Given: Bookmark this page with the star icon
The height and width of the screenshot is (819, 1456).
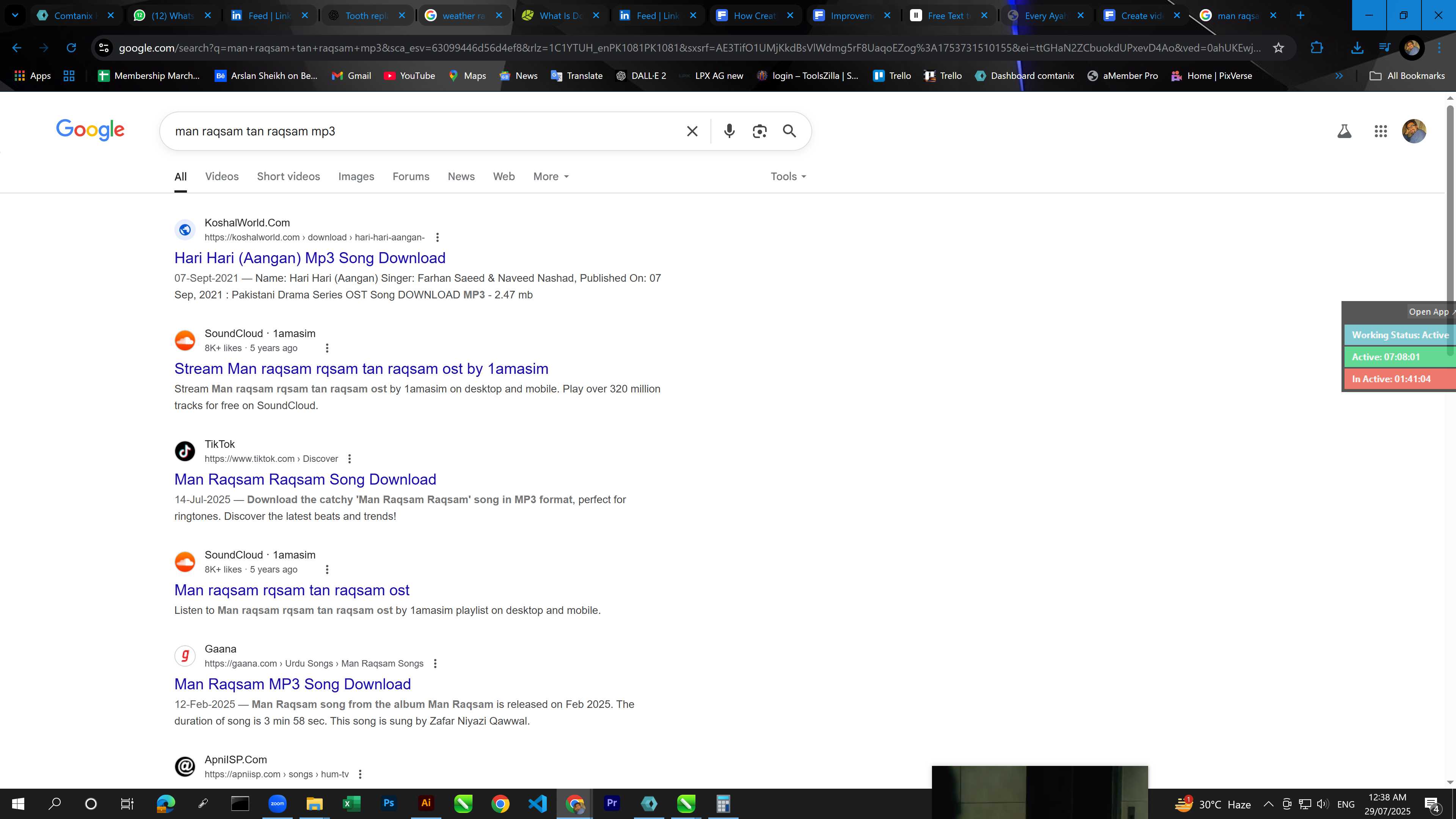Looking at the screenshot, I should click(1279, 48).
